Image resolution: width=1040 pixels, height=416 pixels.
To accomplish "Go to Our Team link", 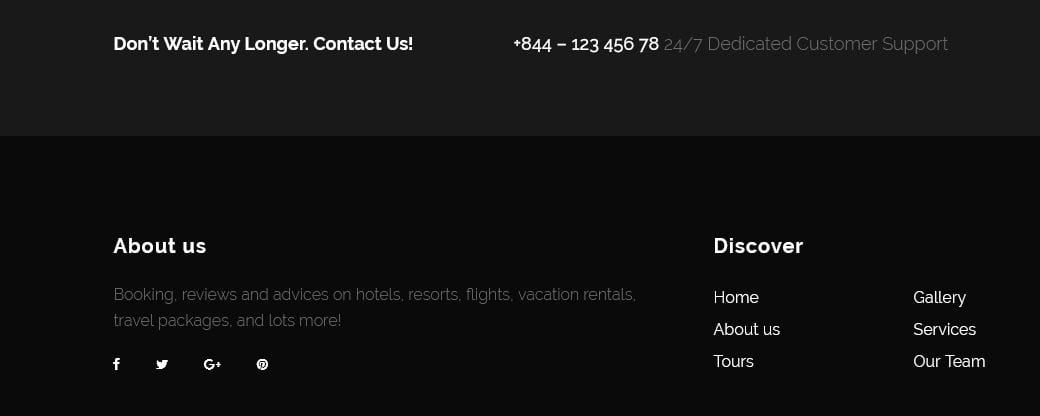I will coord(949,362).
